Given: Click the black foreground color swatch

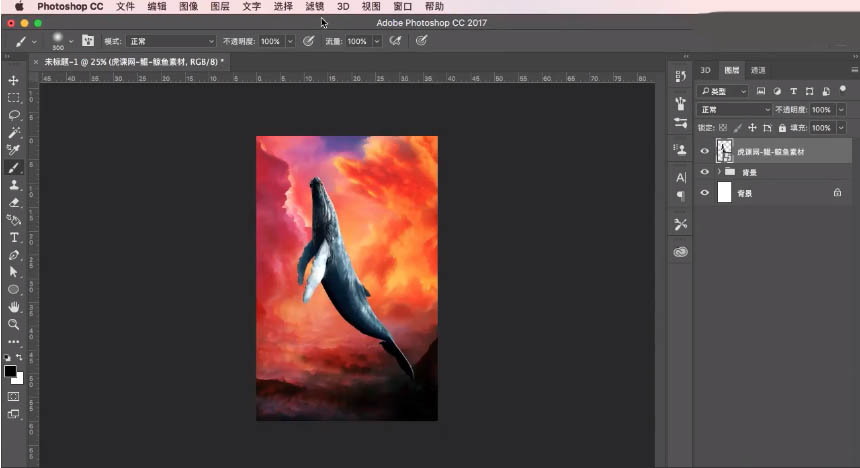Looking at the screenshot, I should [x=10, y=371].
